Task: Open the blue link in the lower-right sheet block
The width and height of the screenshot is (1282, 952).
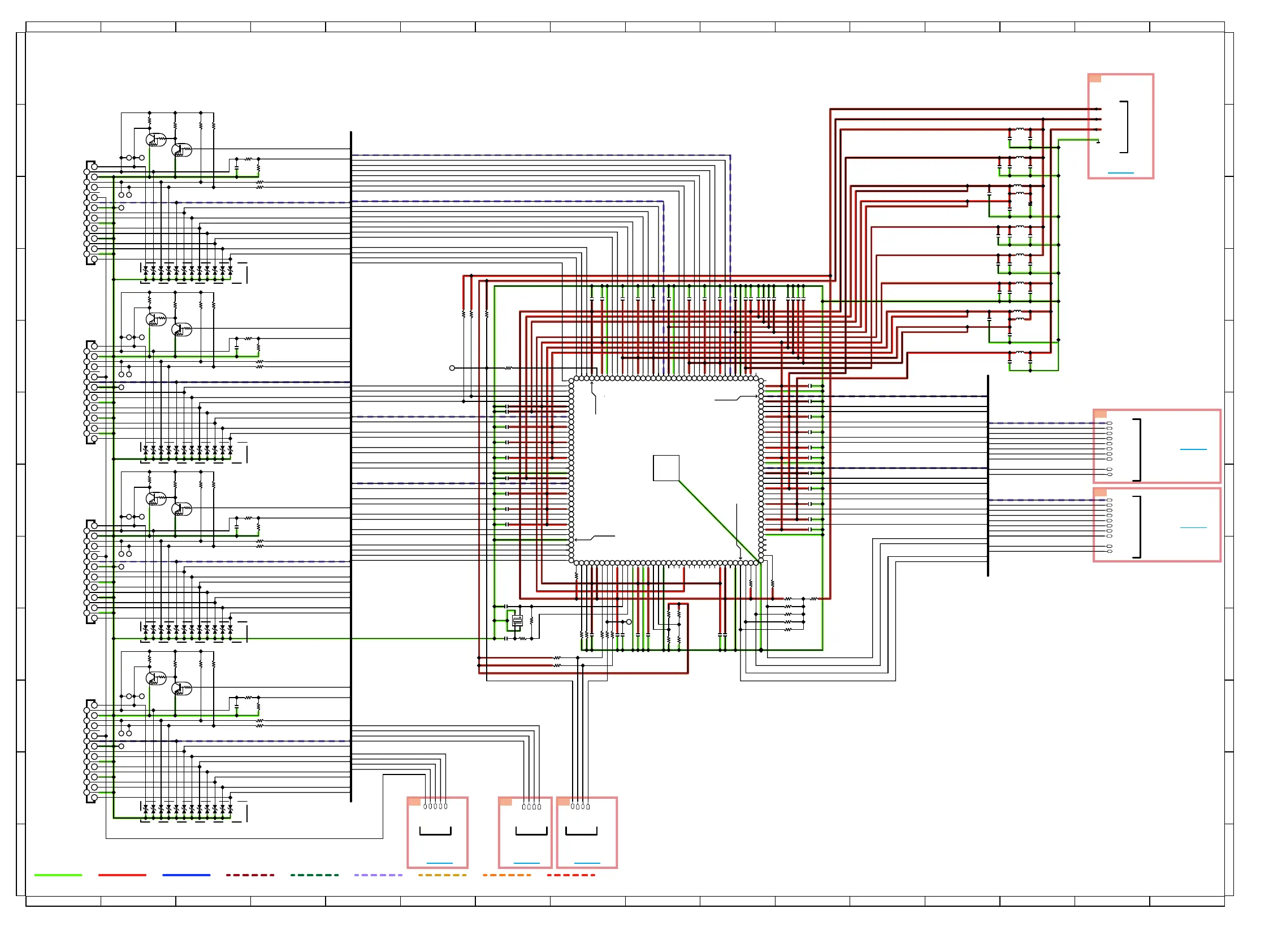Action: click(x=1193, y=527)
